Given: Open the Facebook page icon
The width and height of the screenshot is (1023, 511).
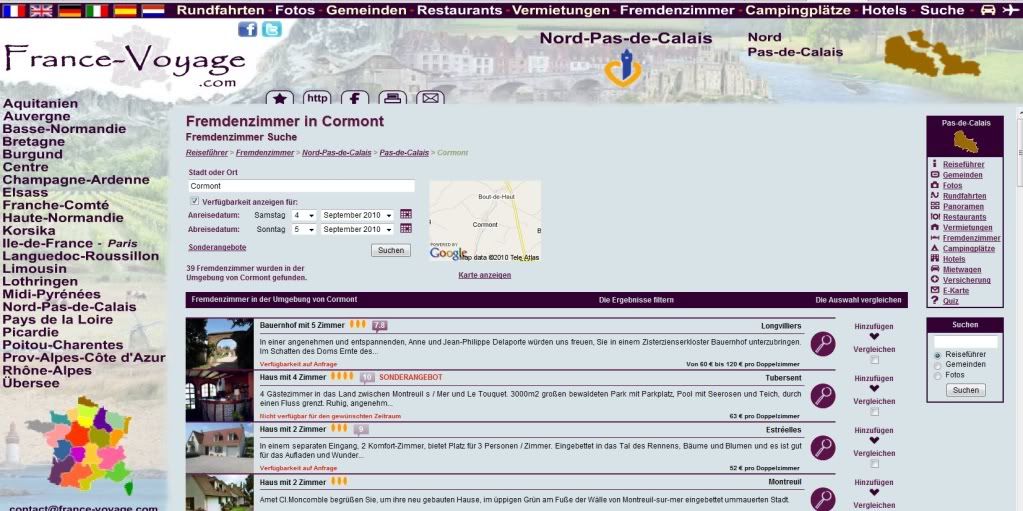Looking at the screenshot, I should [247, 29].
